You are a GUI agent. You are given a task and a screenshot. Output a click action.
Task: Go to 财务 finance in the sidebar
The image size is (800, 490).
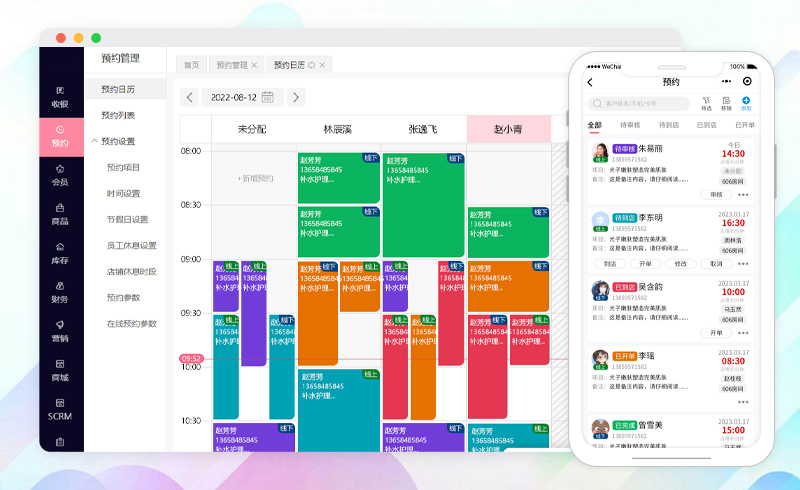[x=60, y=291]
